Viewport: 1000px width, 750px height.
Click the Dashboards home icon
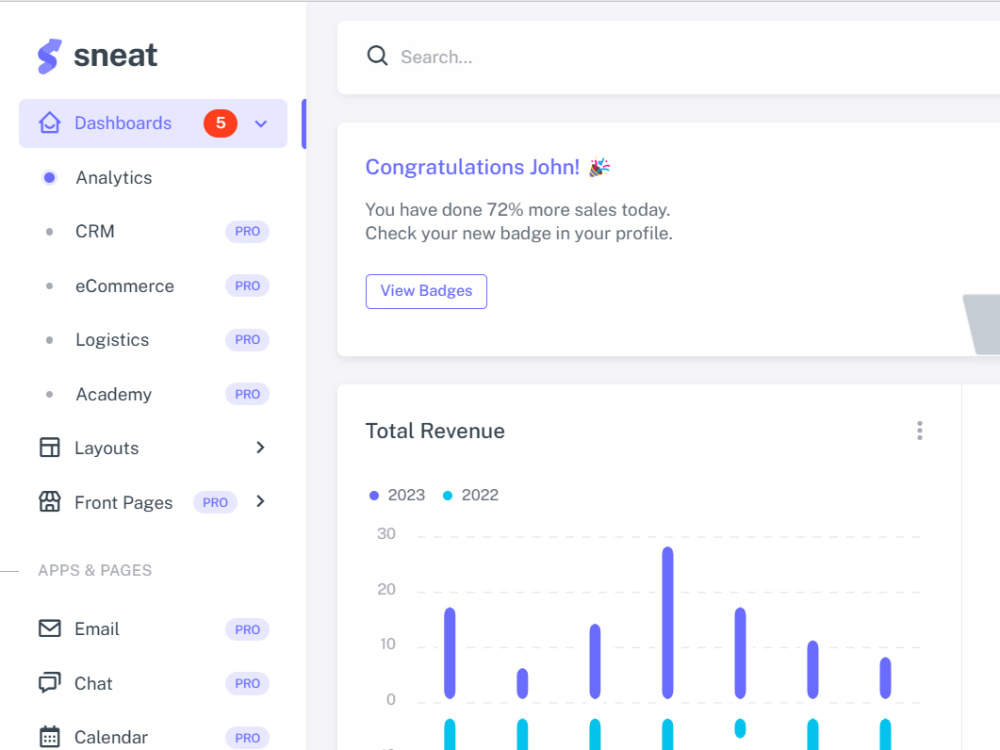pyautogui.click(x=50, y=122)
